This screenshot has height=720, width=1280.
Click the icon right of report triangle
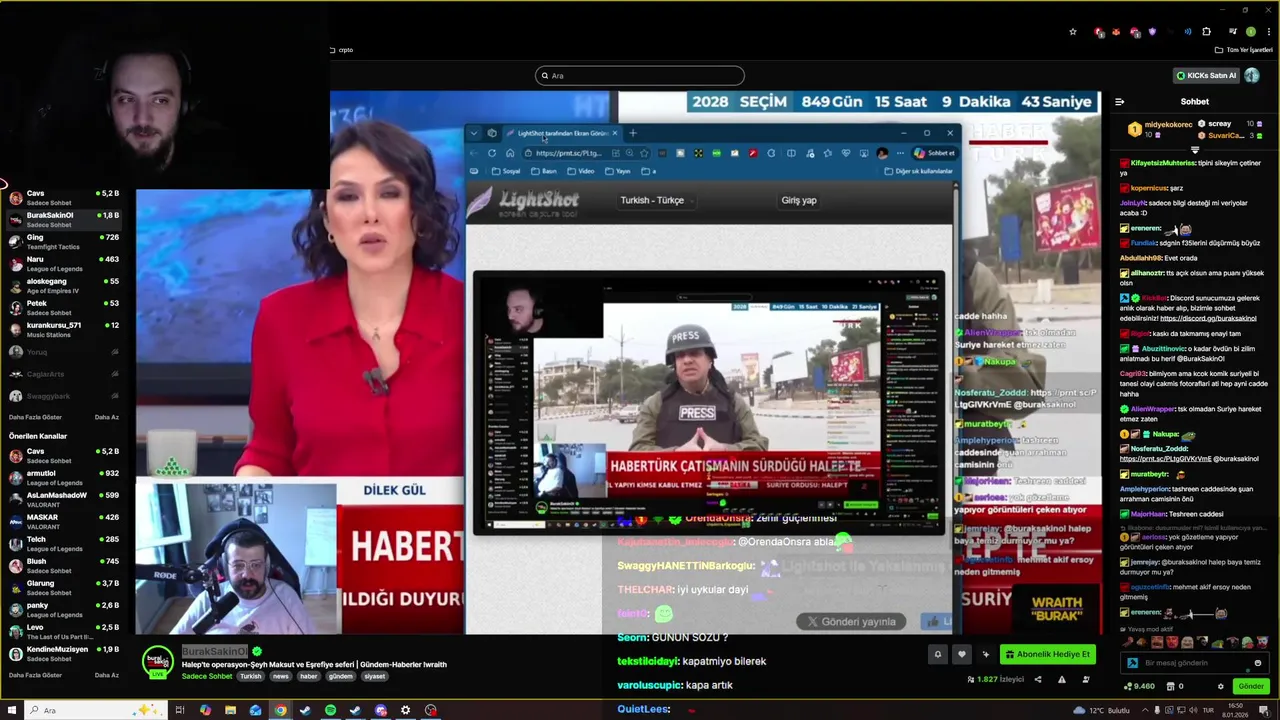(1086, 680)
